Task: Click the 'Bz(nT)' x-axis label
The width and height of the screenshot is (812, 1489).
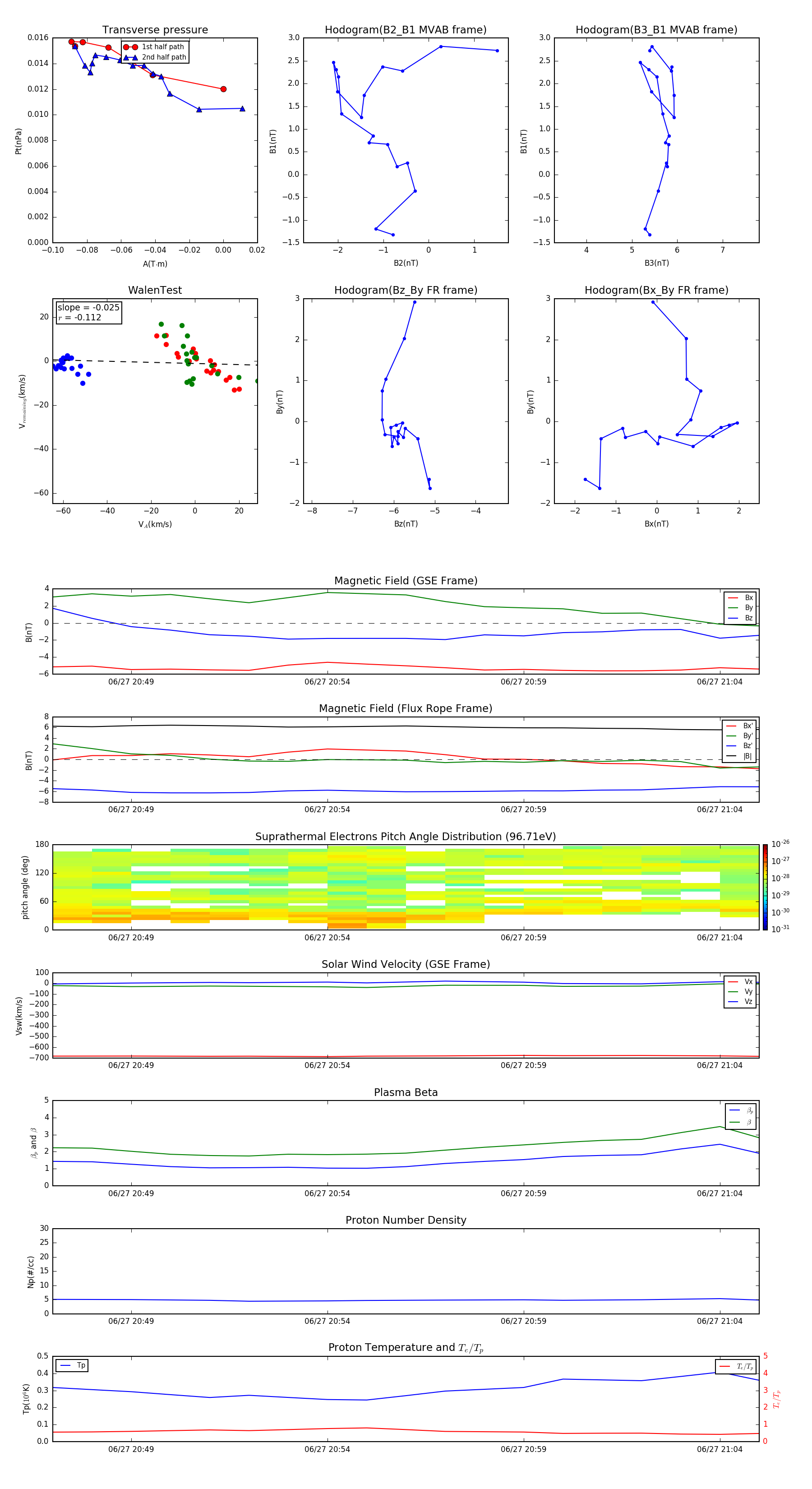Action: tap(406, 524)
